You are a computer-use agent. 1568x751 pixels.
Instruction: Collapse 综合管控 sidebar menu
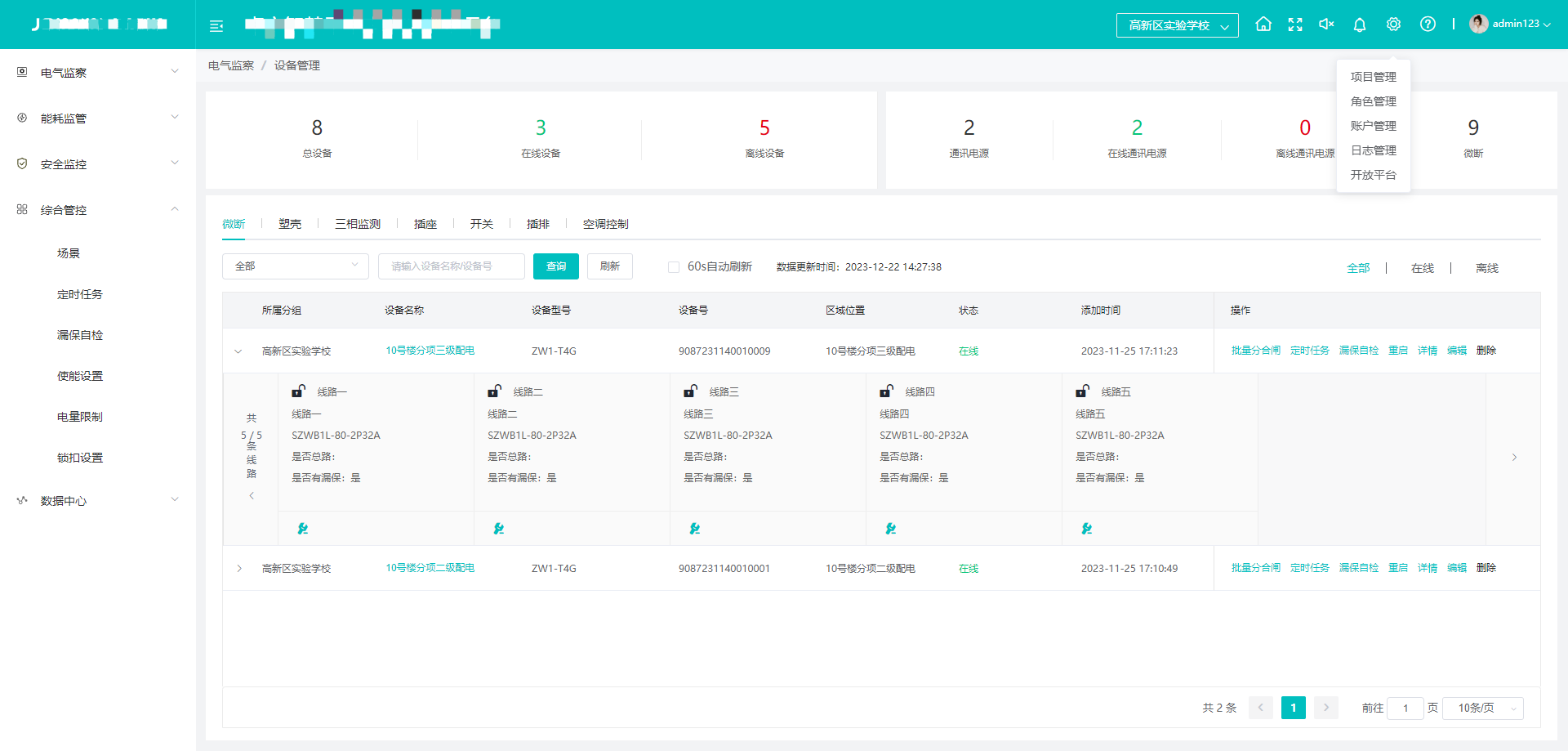point(175,208)
